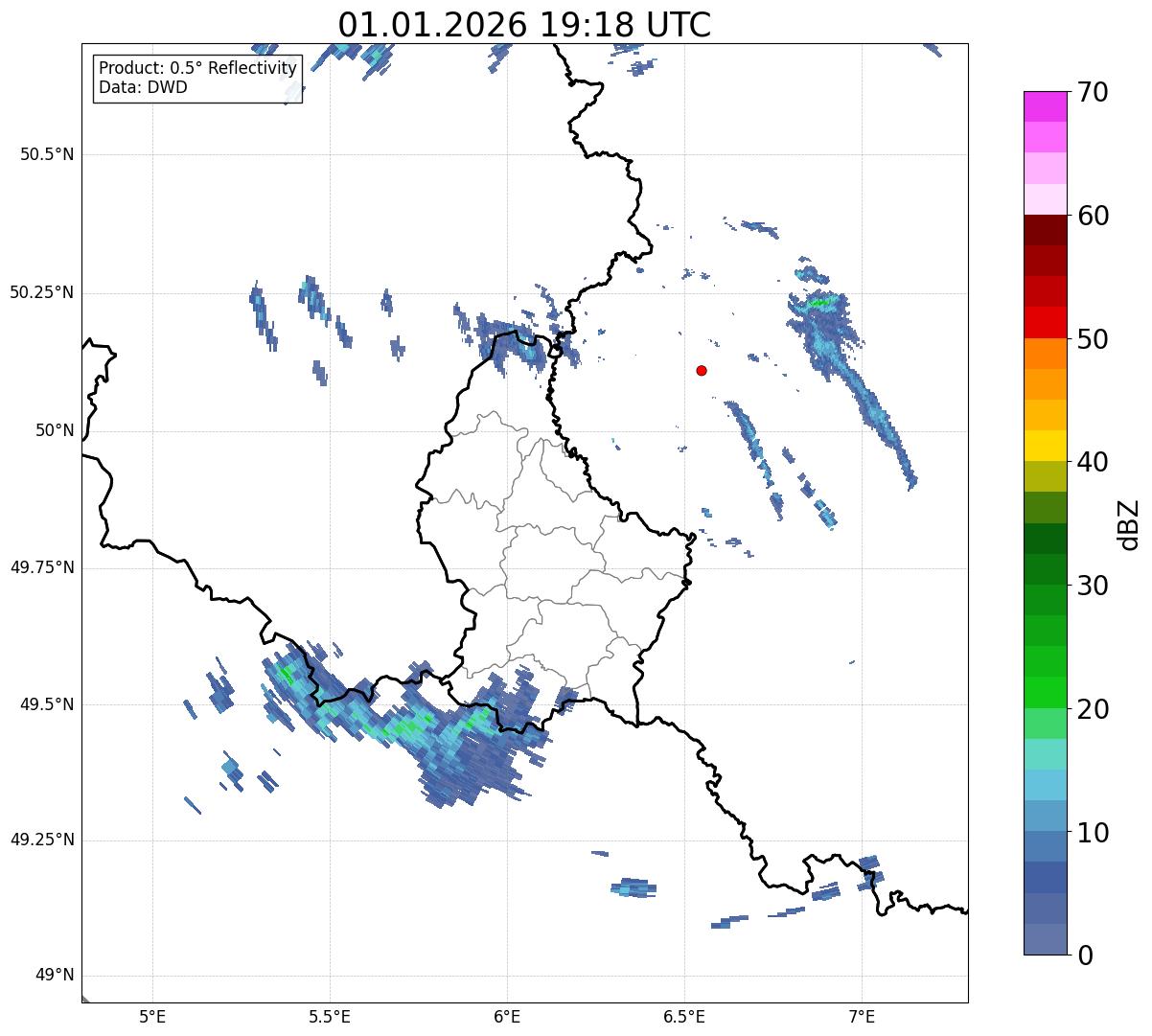1152x1036 pixels.
Task: Click the "Data: DWD" label
Action: (143, 87)
